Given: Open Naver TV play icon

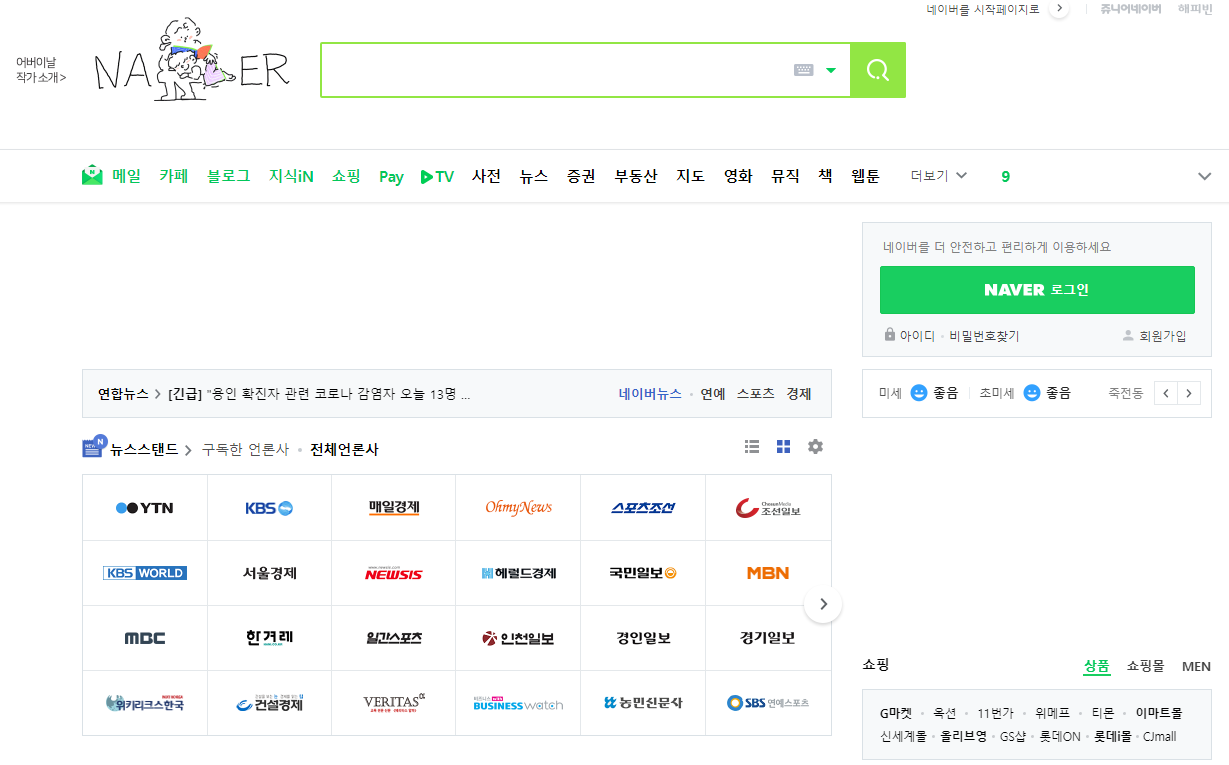Looking at the screenshot, I should [x=437, y=177].
